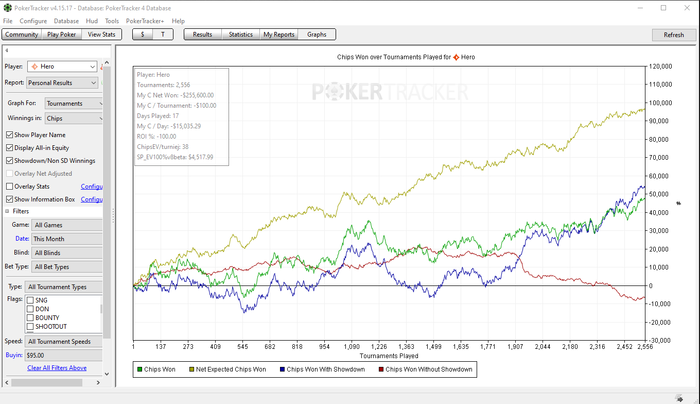Screen dimensions: 700x404
Task: Switch to View Stats tab
Action: pos(101,34)
